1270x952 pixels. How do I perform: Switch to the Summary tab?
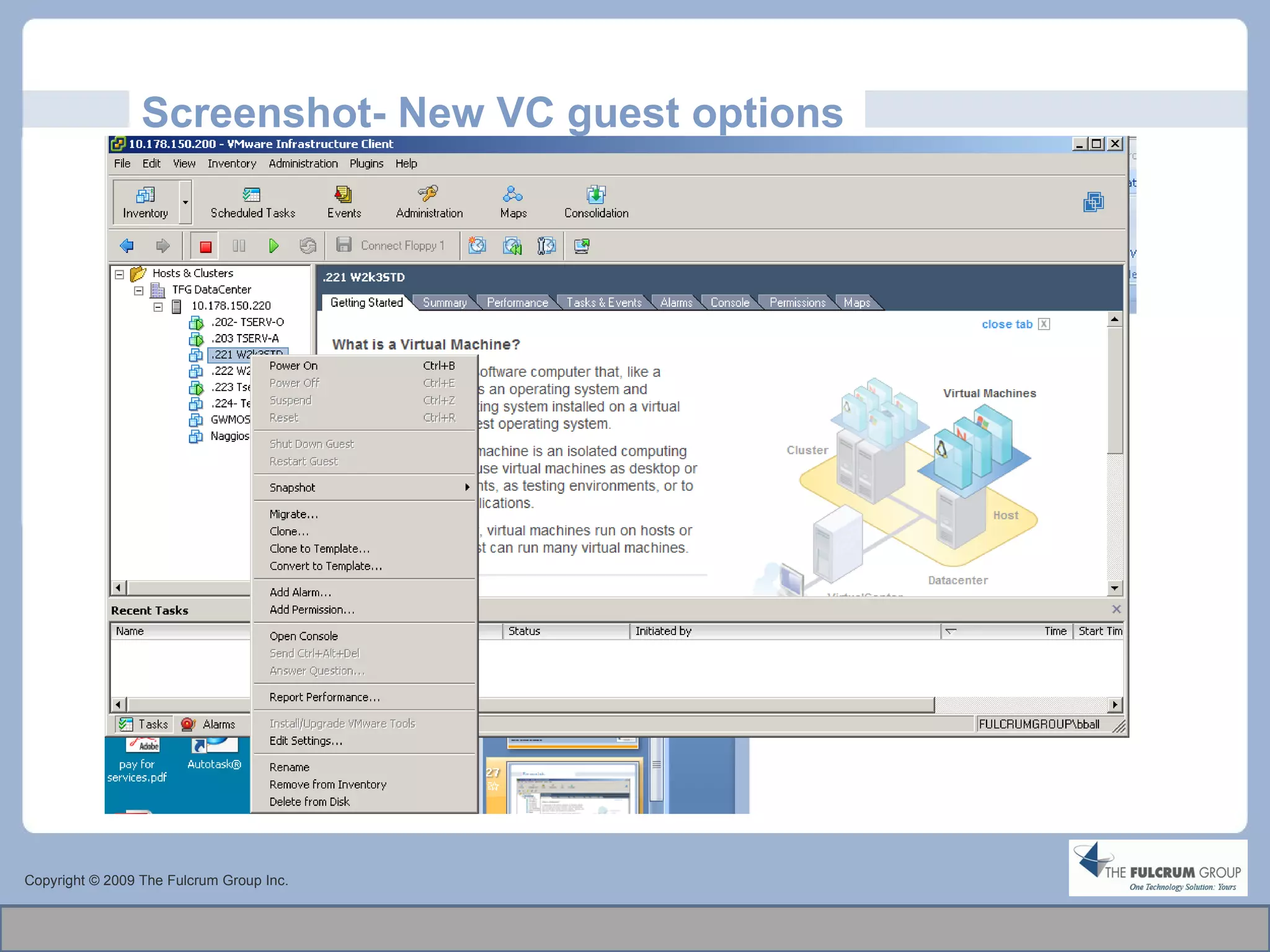(x=445, y=302)
